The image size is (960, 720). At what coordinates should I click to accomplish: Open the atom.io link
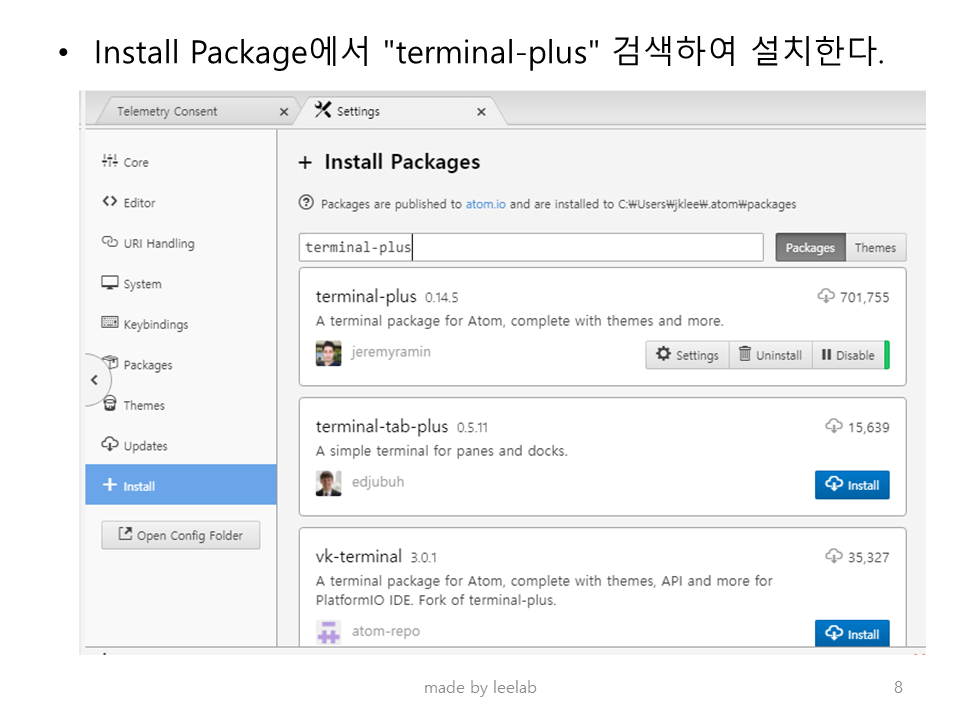[486, 204]
